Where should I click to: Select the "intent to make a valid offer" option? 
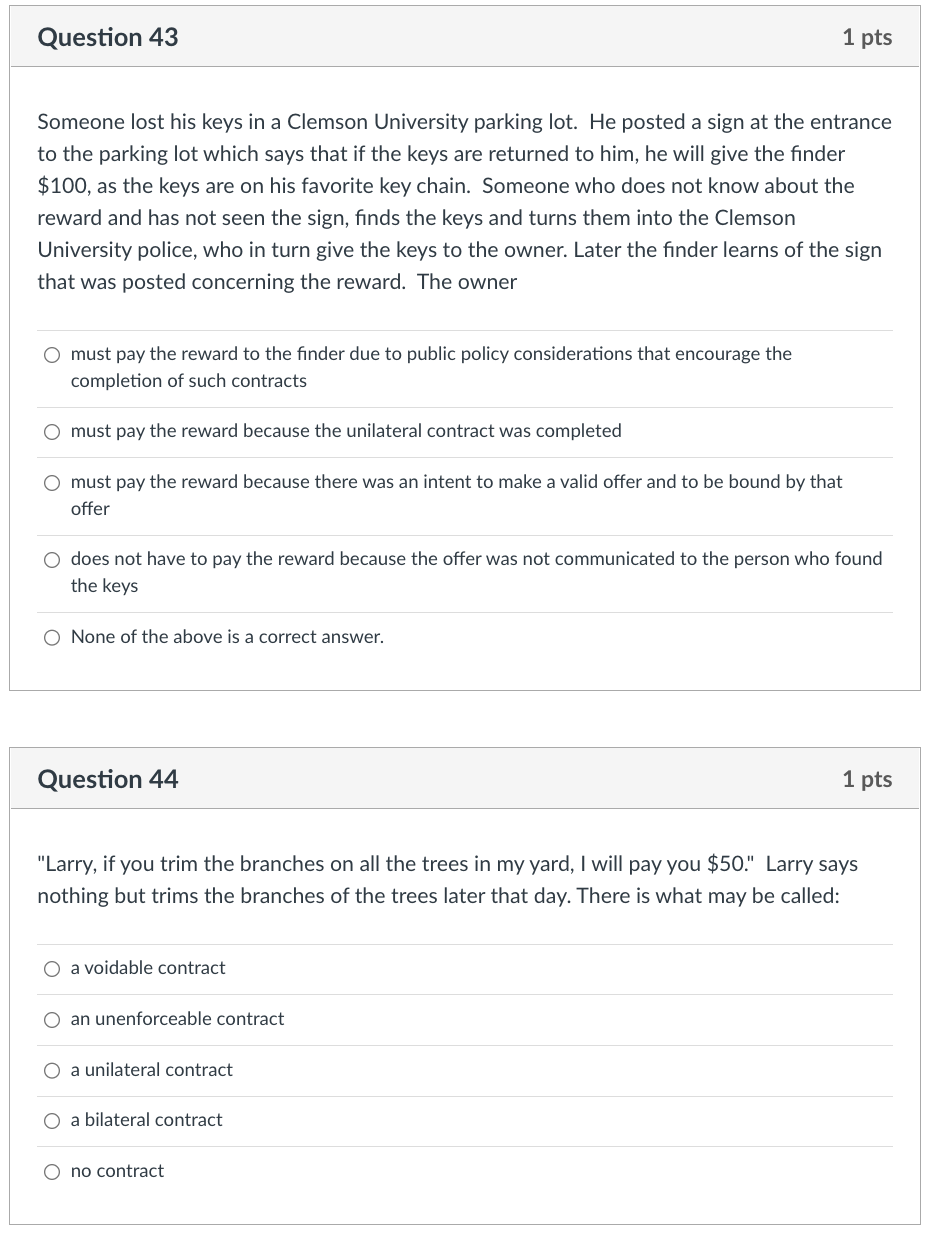52,482
